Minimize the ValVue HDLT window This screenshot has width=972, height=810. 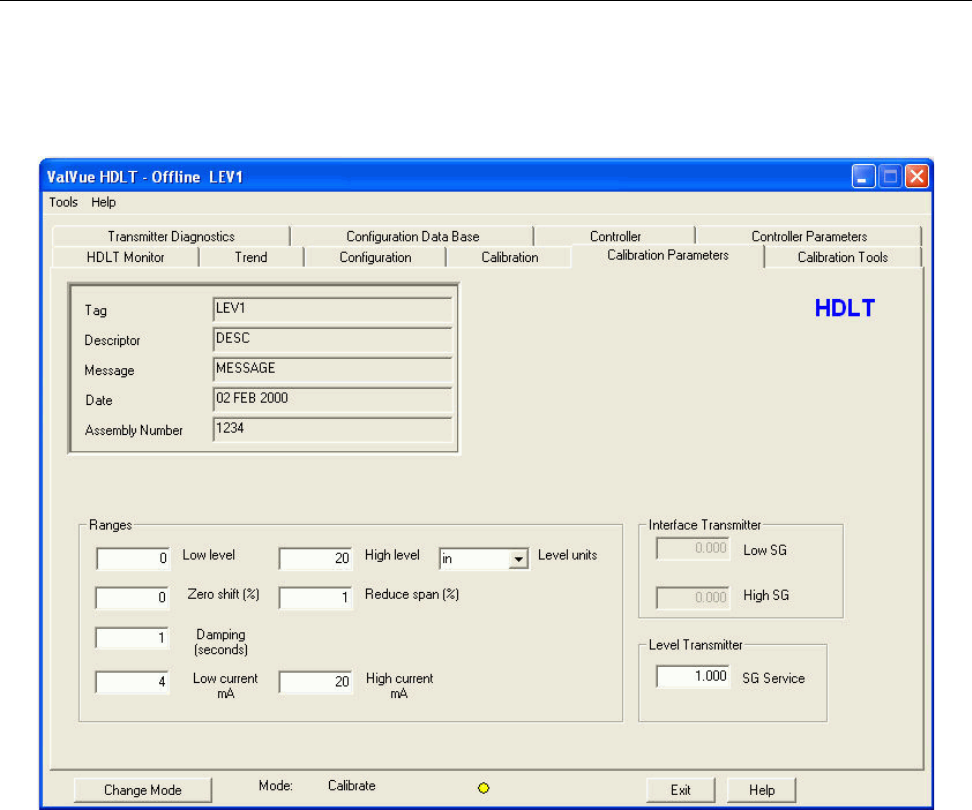coord(863,177)
